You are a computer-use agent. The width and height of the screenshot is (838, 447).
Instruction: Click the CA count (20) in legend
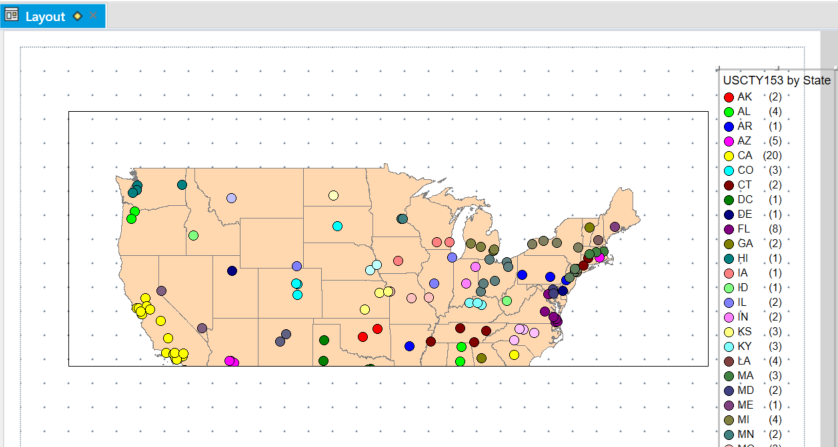(772, 156)
